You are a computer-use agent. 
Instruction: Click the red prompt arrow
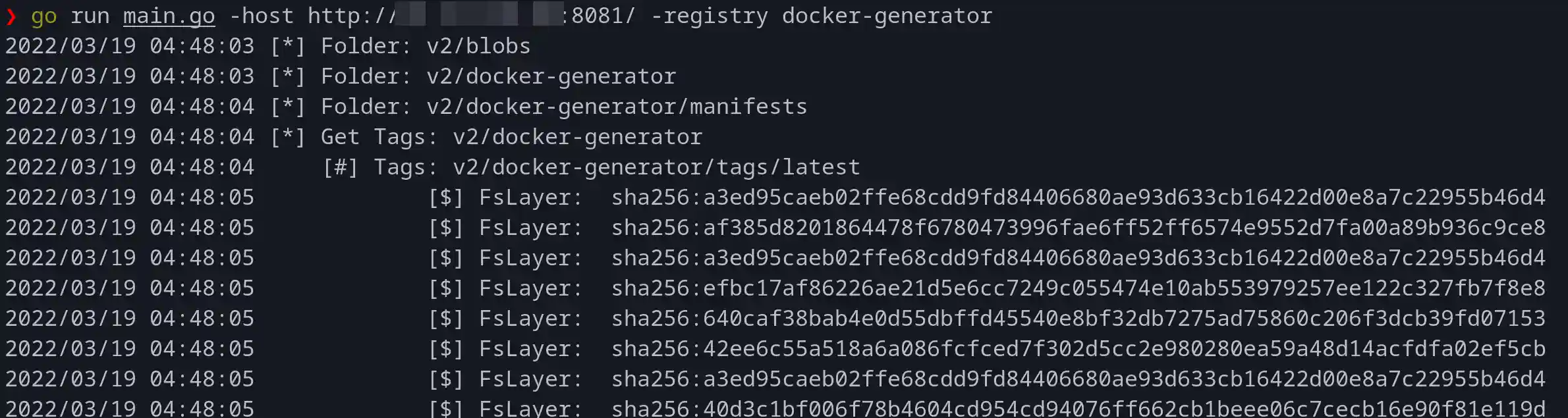click(11, 16)
